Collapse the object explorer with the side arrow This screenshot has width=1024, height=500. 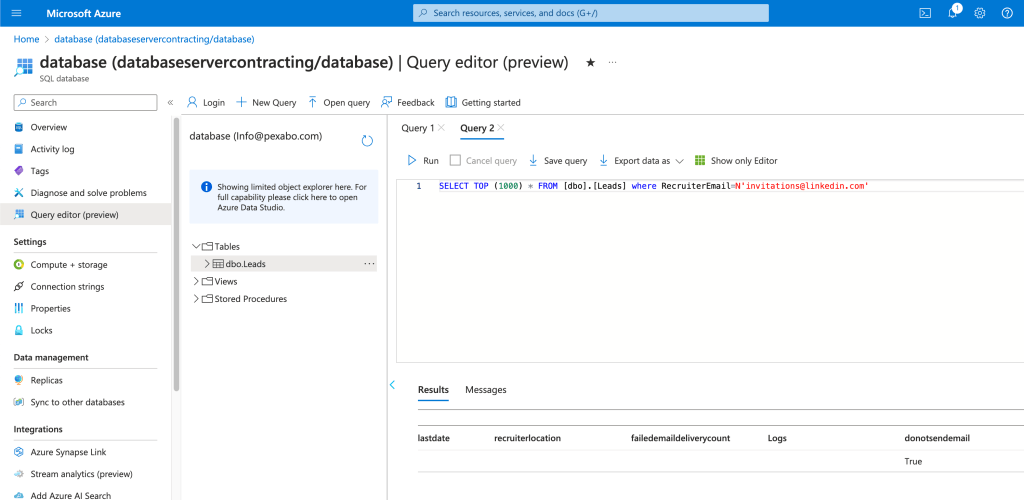click(392, 385)
